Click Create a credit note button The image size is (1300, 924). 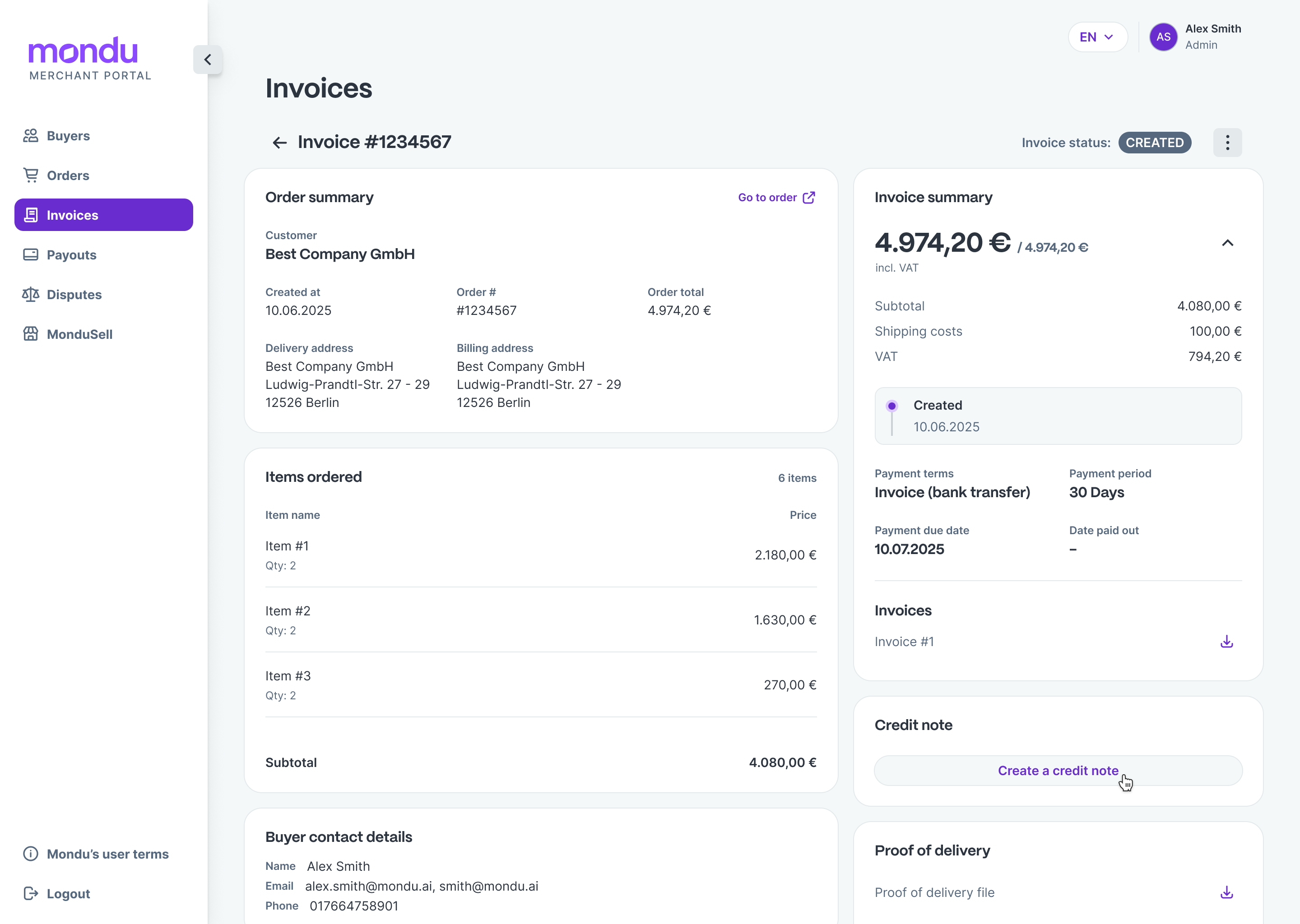pyautogui.click(x=1058, y=771)
